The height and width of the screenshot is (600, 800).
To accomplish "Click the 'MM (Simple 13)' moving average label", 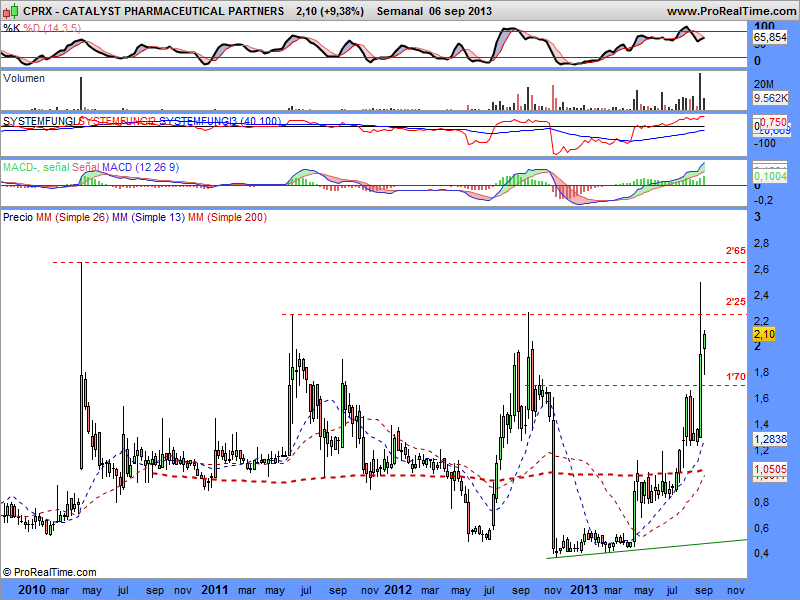I will [x=148, y=217].
